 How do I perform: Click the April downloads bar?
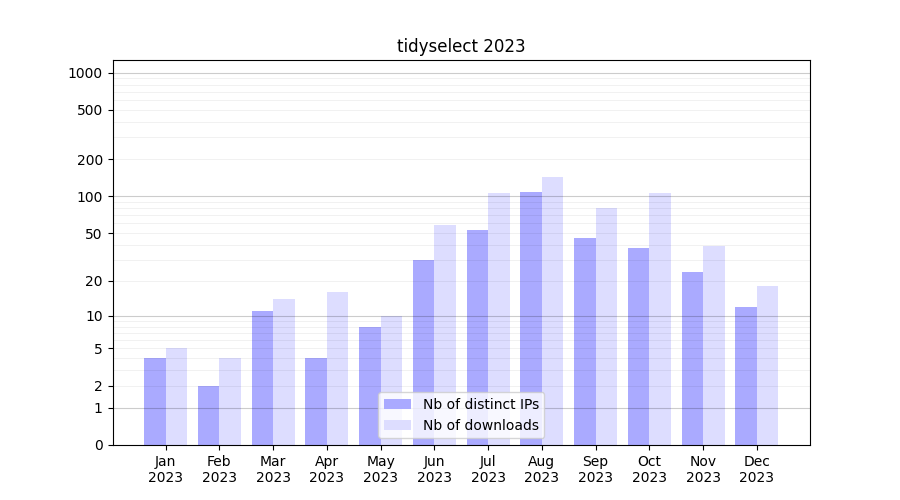(x=337, y=368)
